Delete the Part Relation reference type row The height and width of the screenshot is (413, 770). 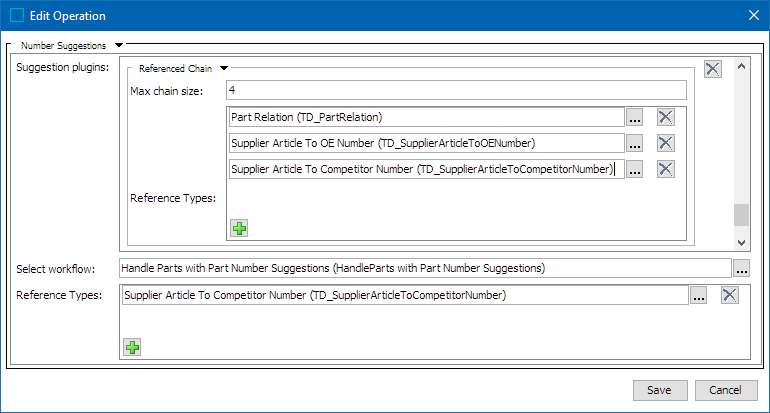(x=665, y=117)
